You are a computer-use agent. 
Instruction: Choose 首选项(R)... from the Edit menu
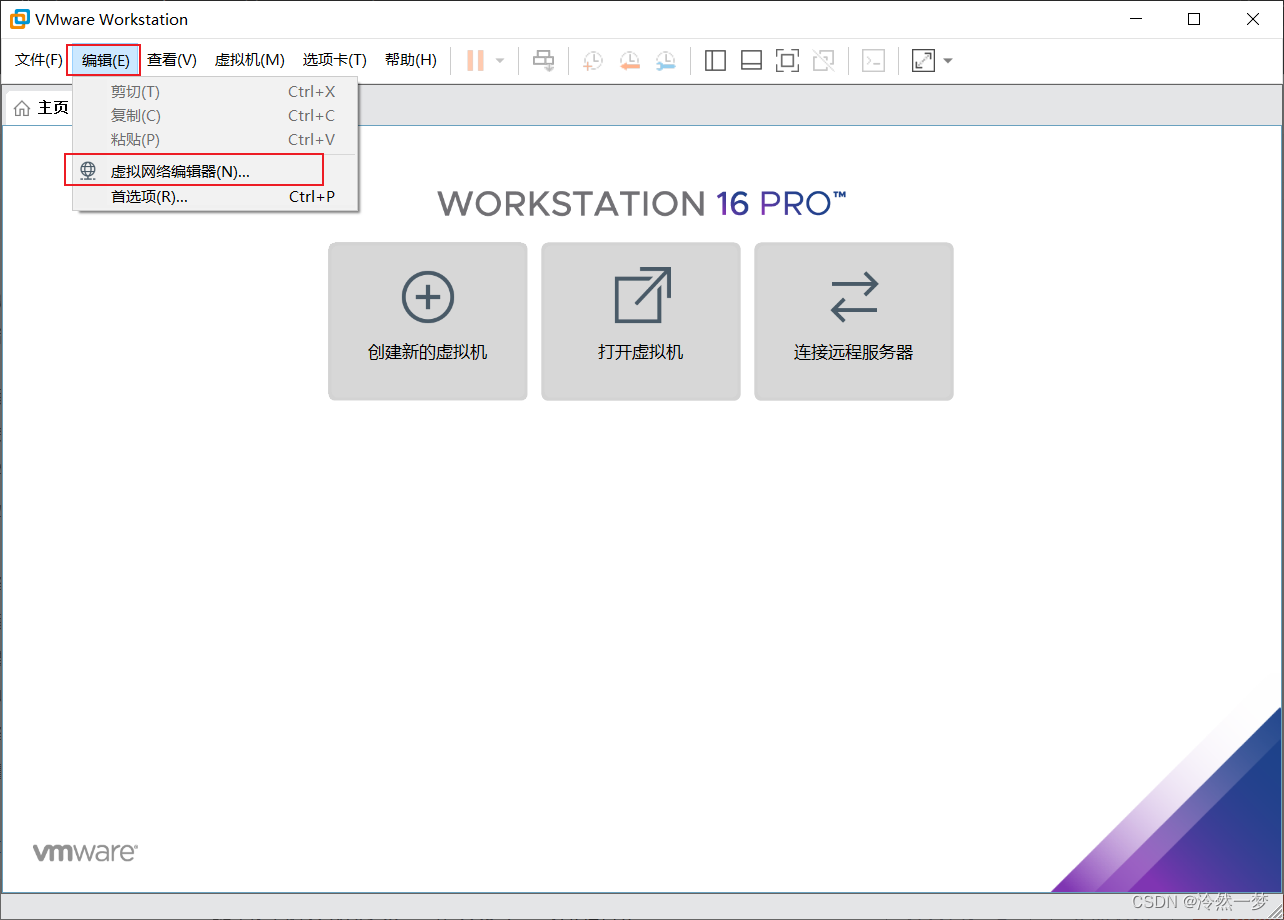tap(215, 197)
